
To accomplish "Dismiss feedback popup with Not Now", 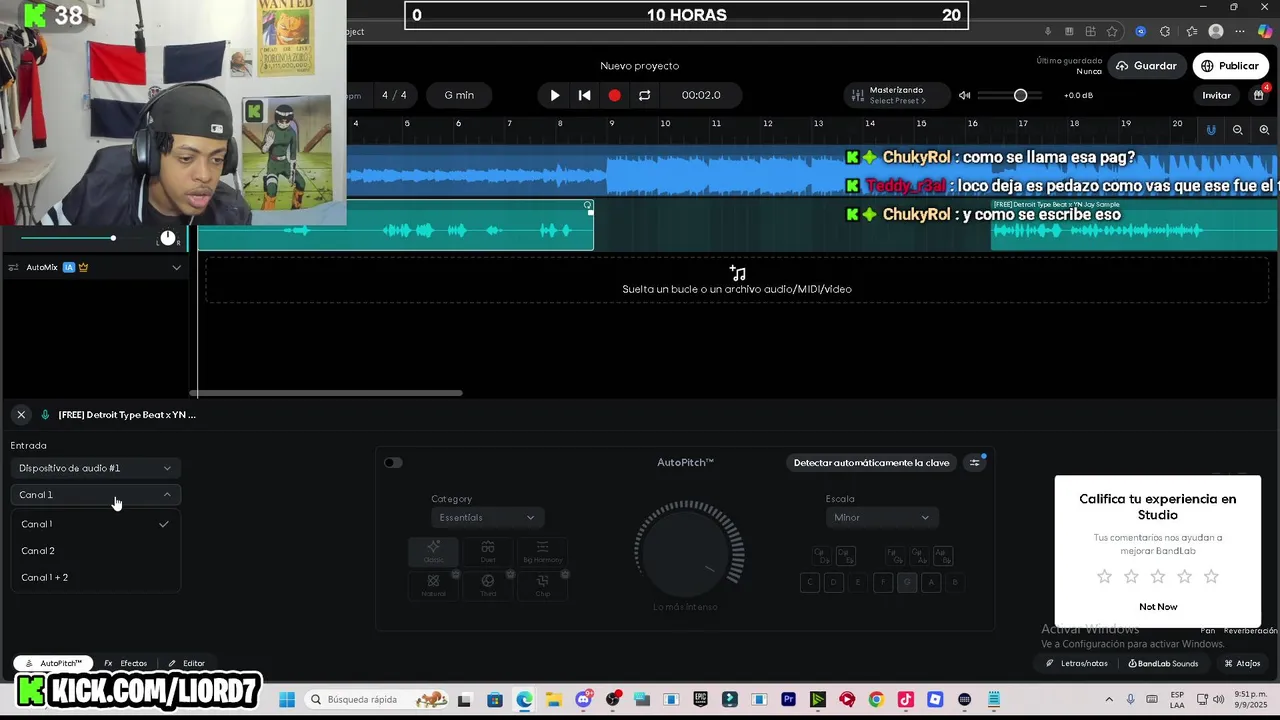I will [1158, 607].
